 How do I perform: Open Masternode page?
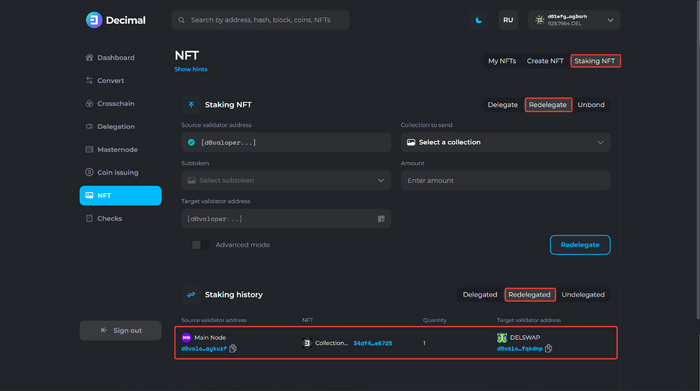117,150
